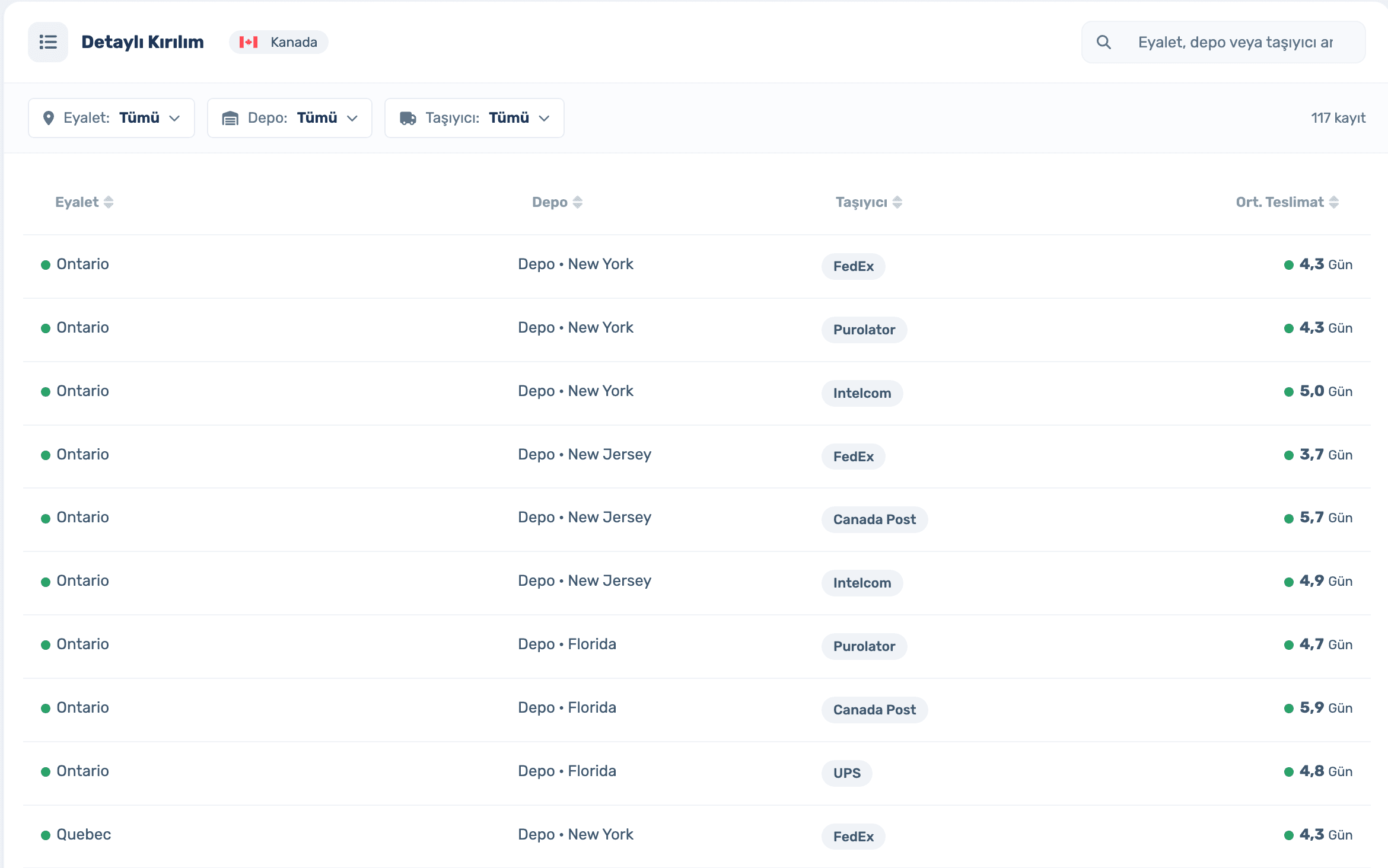1388x868 pixels.
Task: Click the 5,7 Gün delivery value
Action: pyautogui.click(x=1326, y=518)
